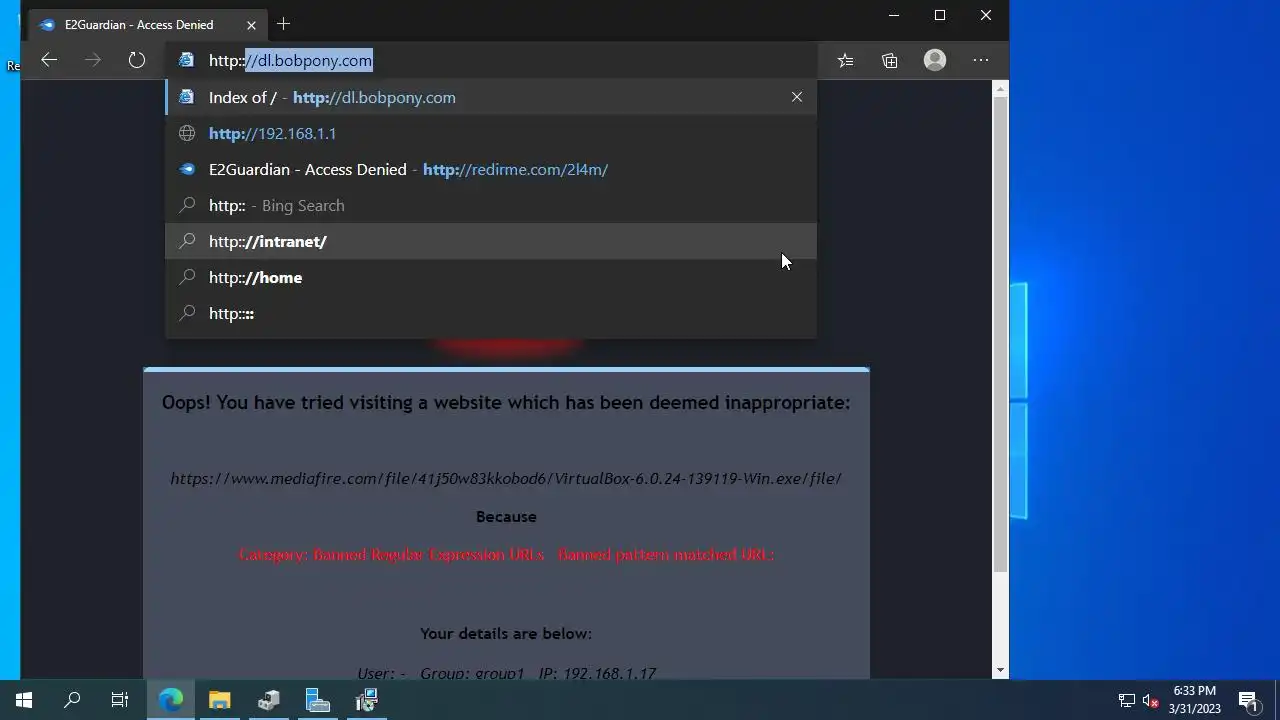Click Microsoft Edge icon in taskbar
Image resolution: width=1280 pixels, height=720 pixels.
coord(171,700)
